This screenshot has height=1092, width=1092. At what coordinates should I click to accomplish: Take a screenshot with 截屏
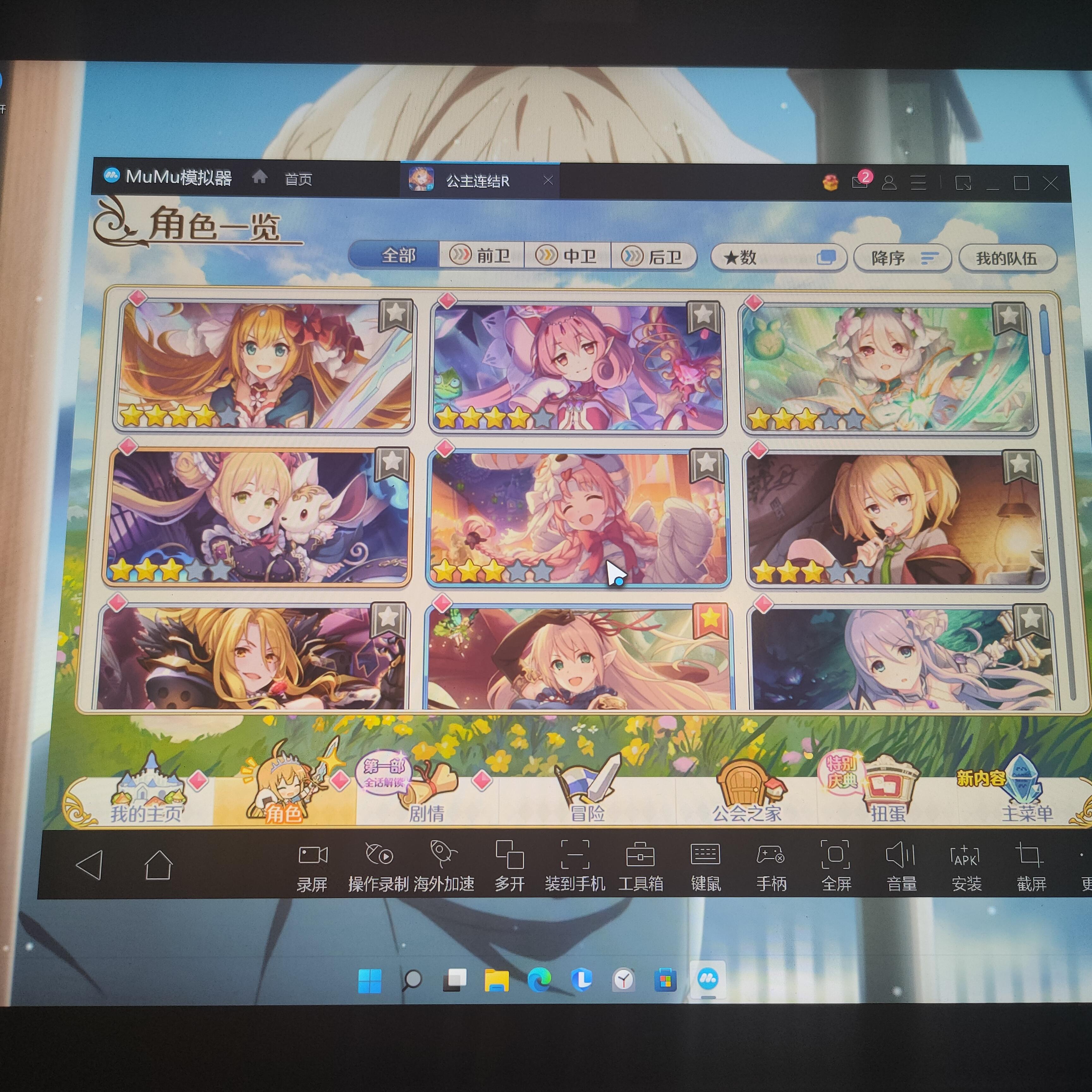1031,868
